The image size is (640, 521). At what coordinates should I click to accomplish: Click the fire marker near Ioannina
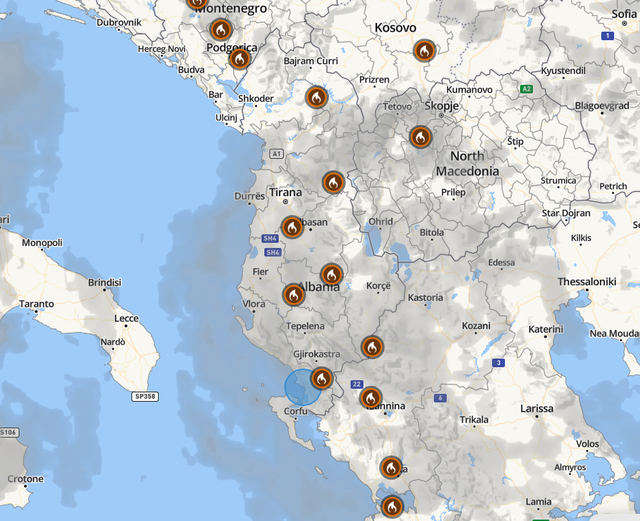[371, 398]
